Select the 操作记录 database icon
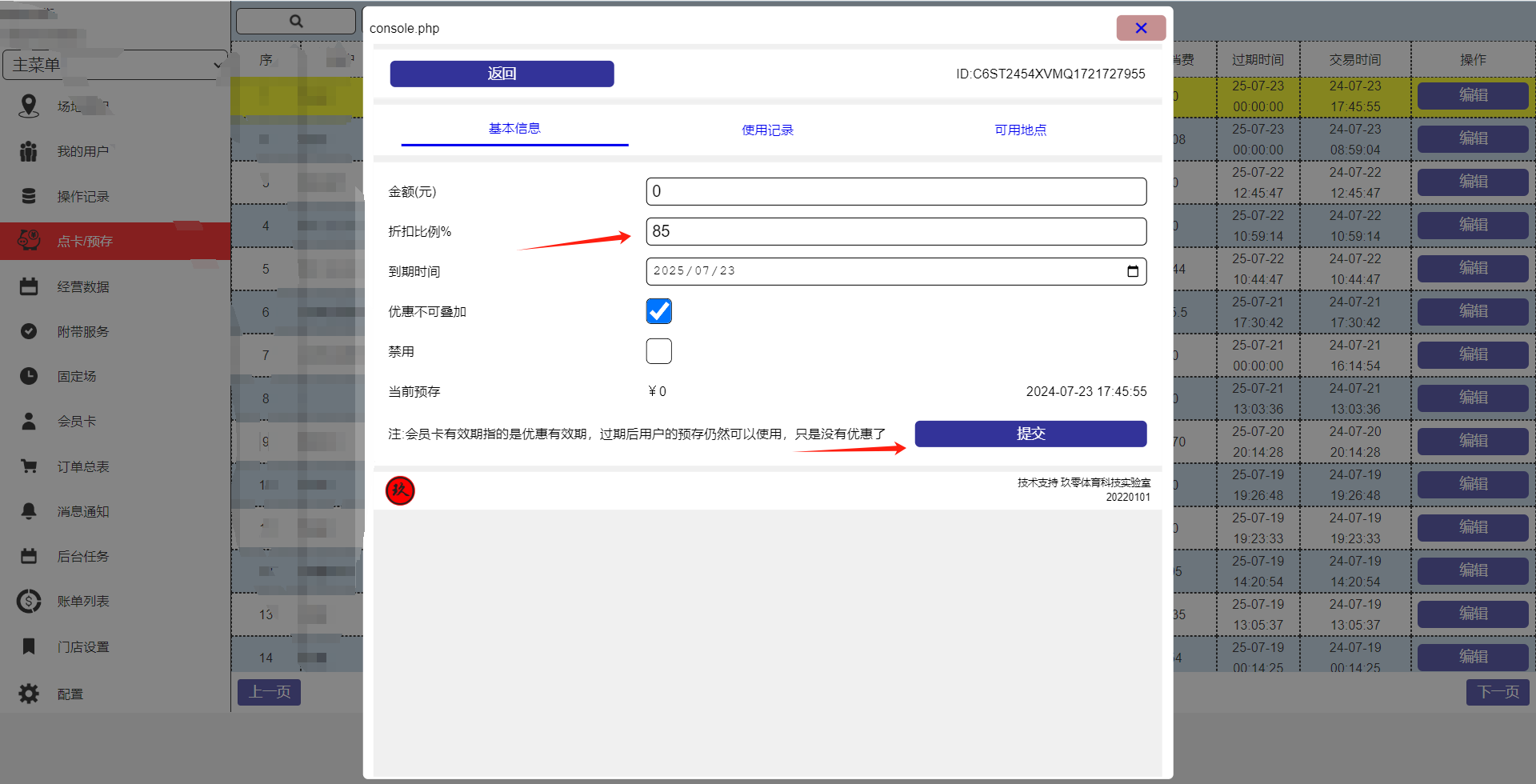This screenshot has height=784, width=1536. 29,196
